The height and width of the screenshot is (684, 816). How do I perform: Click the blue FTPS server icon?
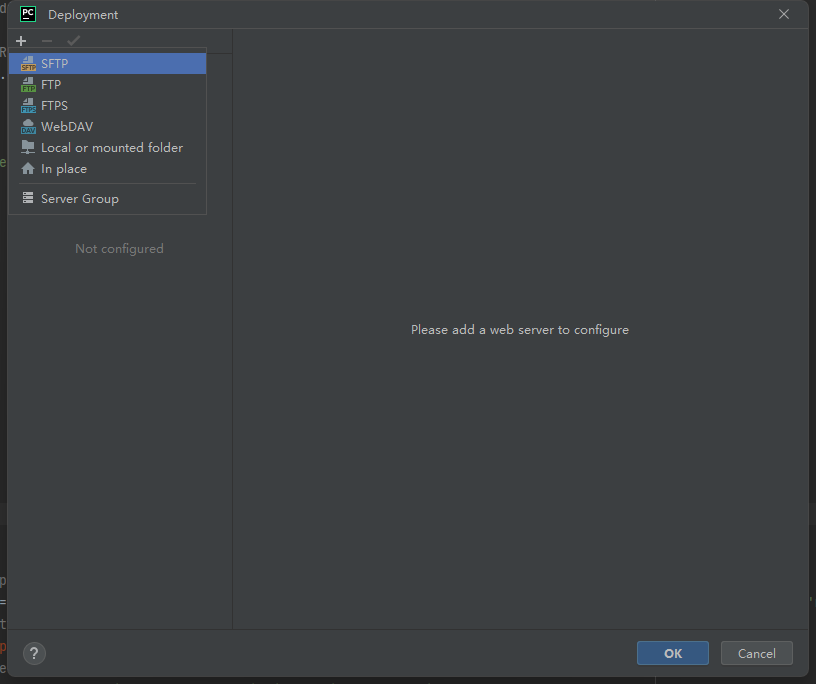(x=28, y=106)
